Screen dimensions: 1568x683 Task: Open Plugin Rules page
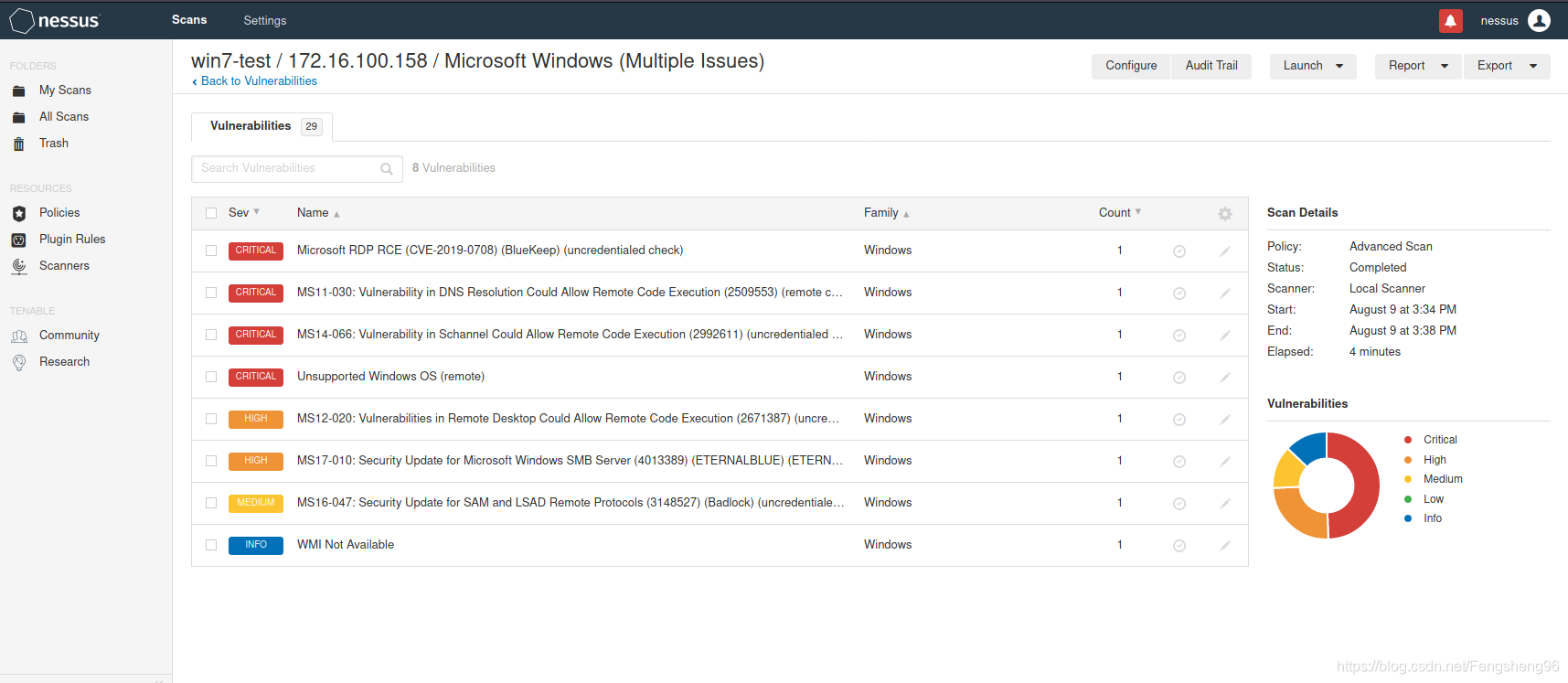click(x=72, y=240)
